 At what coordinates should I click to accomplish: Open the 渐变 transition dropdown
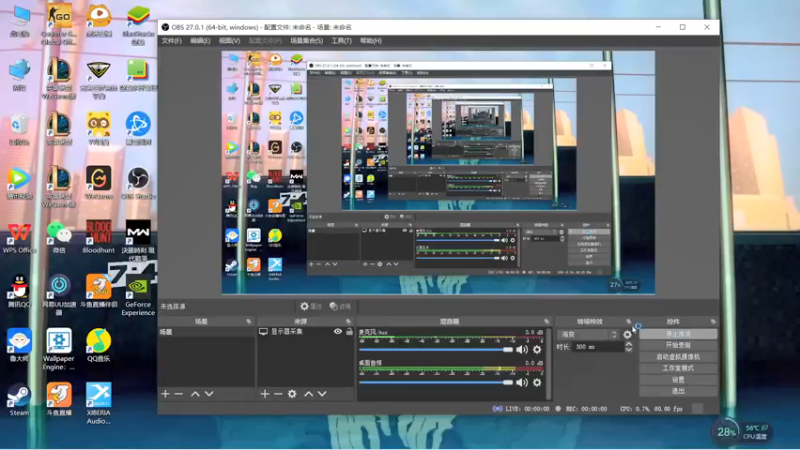(588, 335)
